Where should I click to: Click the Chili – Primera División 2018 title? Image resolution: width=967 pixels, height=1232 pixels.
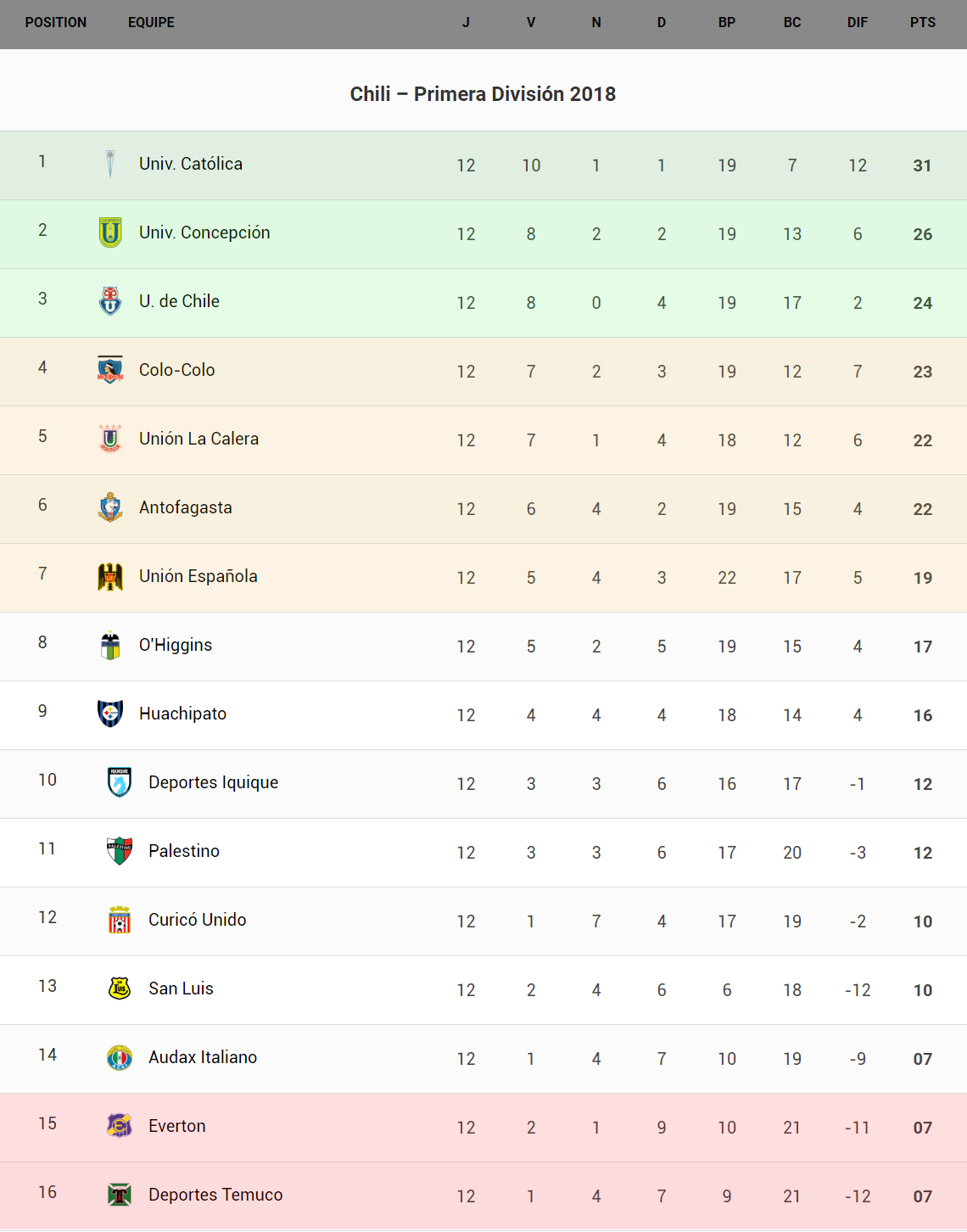(483, 94)
